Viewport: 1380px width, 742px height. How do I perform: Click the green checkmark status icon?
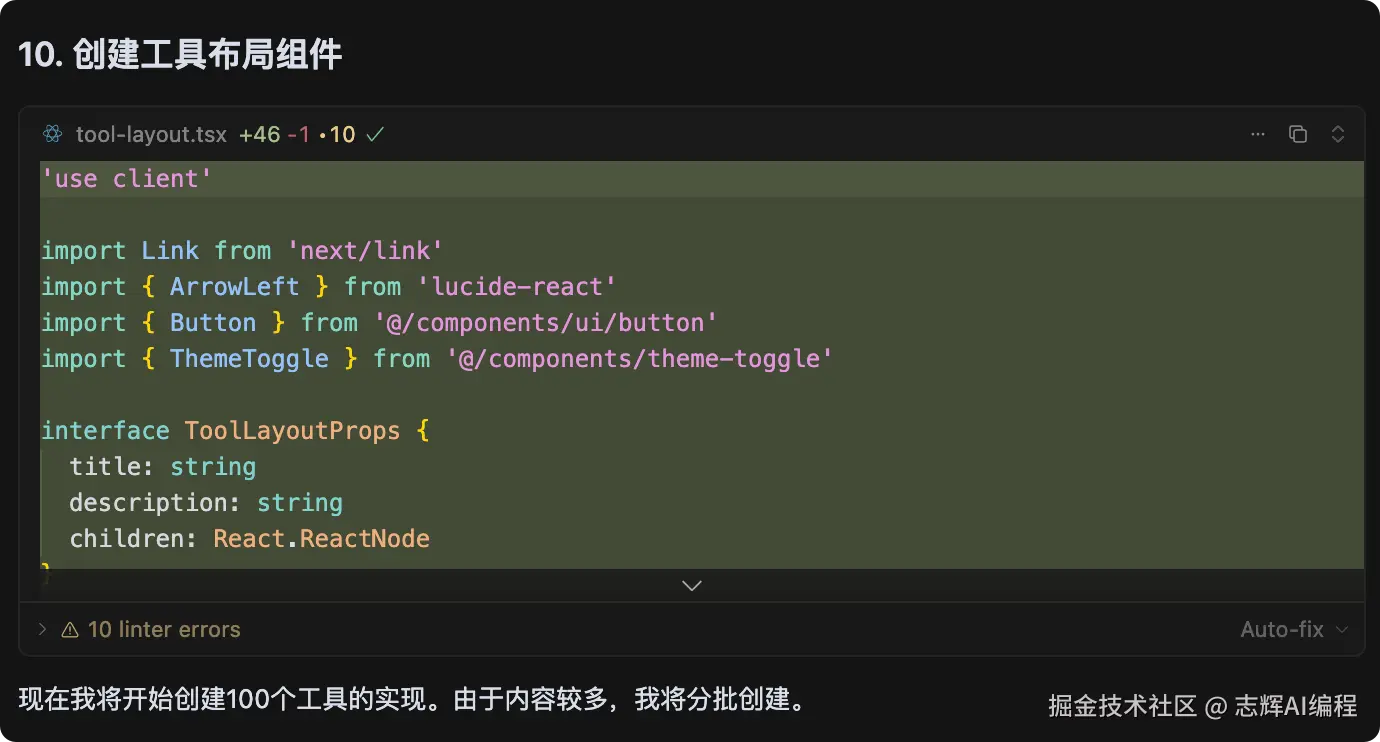[375, 134]
